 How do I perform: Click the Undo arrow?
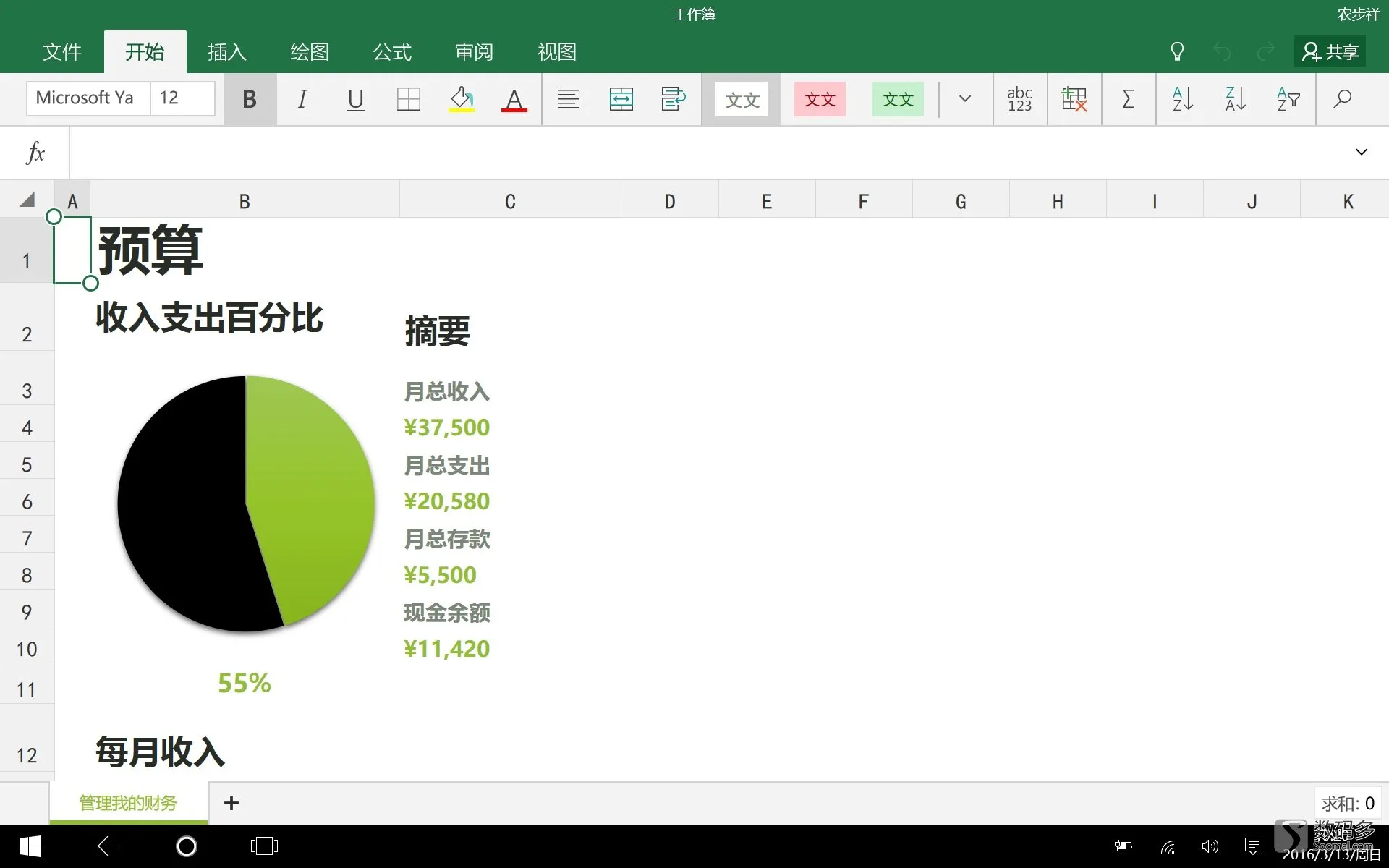(1222, 51)
